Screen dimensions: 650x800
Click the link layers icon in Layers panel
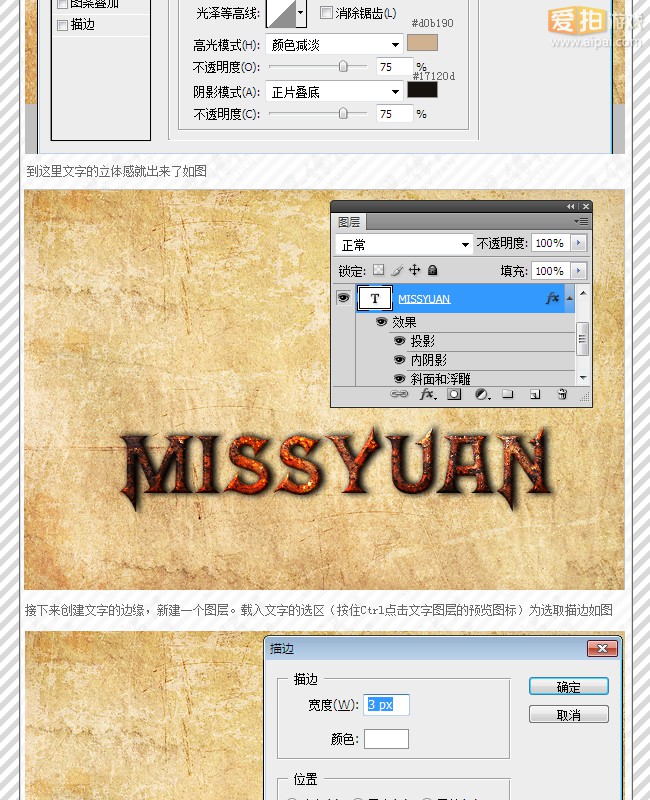(x=399, y=394)
